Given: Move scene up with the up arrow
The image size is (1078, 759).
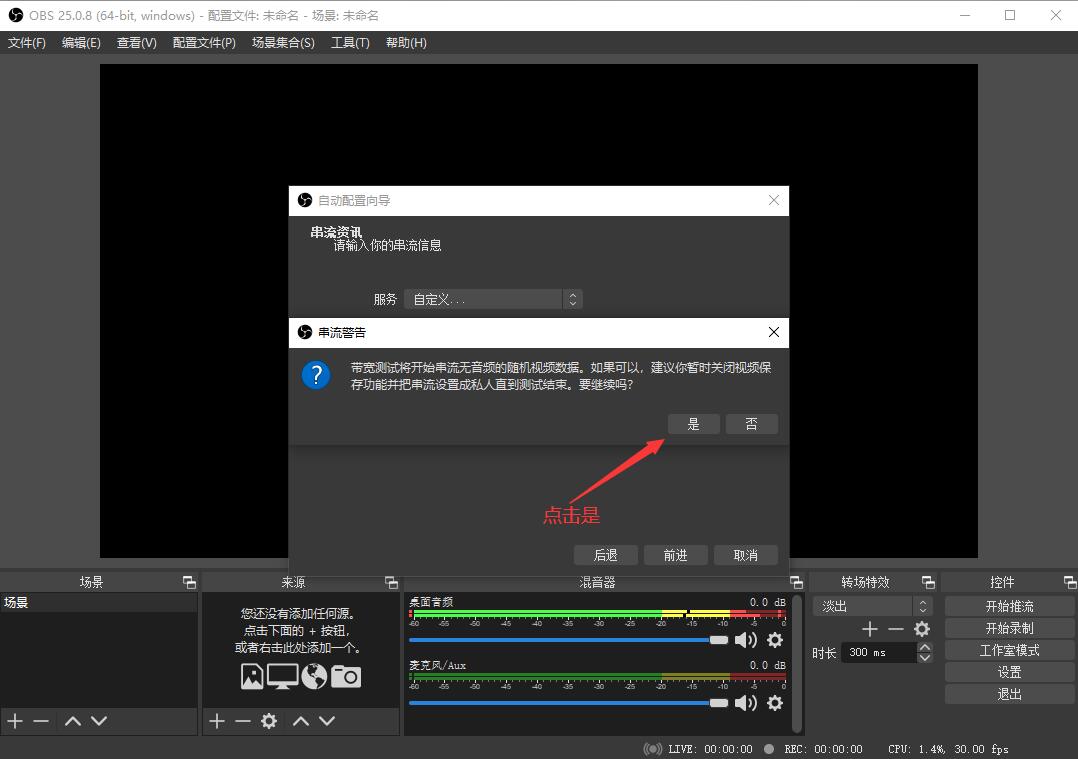Looking at the screenshot, I should [x=73, y=720].
